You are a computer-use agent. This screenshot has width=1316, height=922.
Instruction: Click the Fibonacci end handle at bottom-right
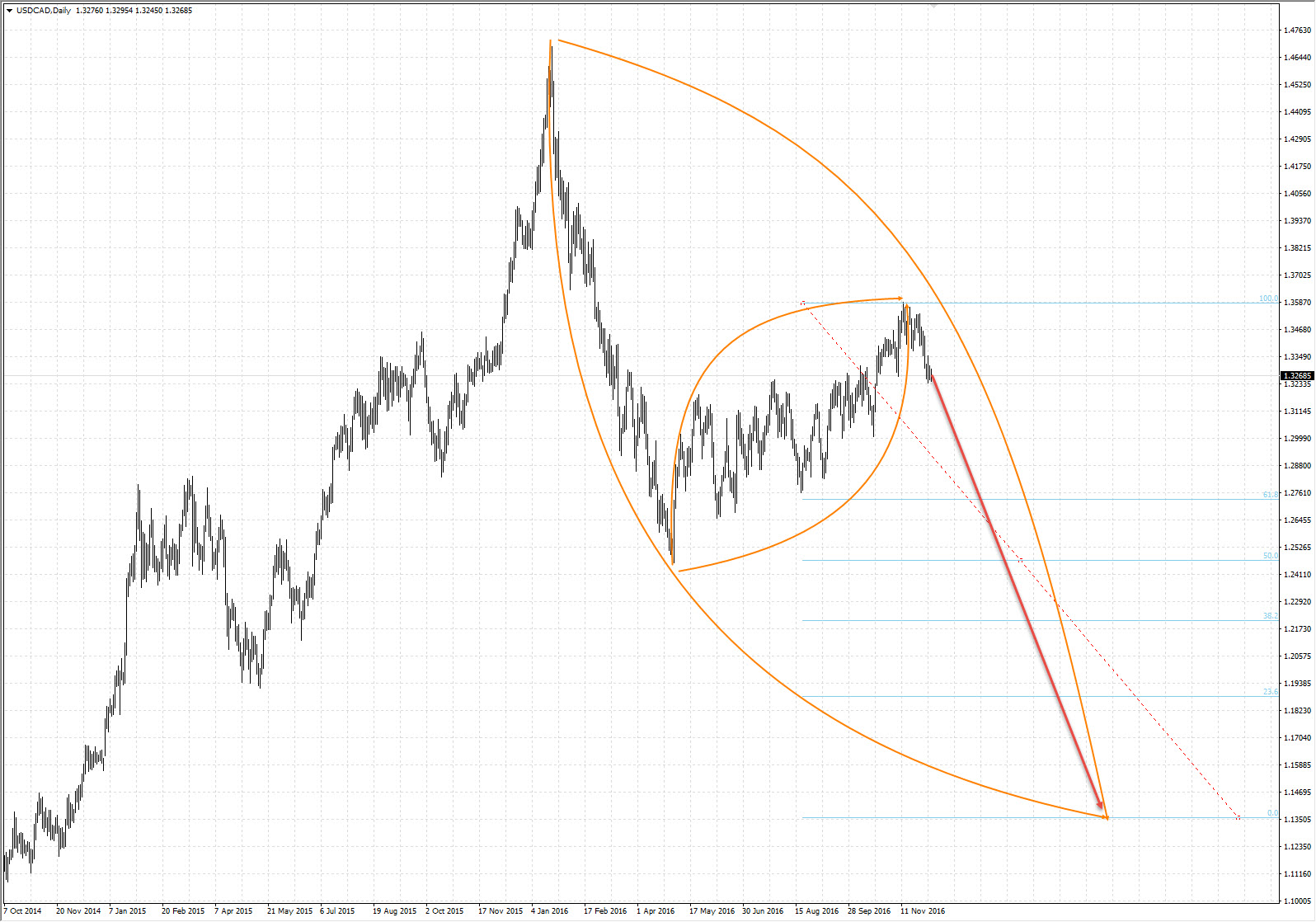click(1238, 817)
